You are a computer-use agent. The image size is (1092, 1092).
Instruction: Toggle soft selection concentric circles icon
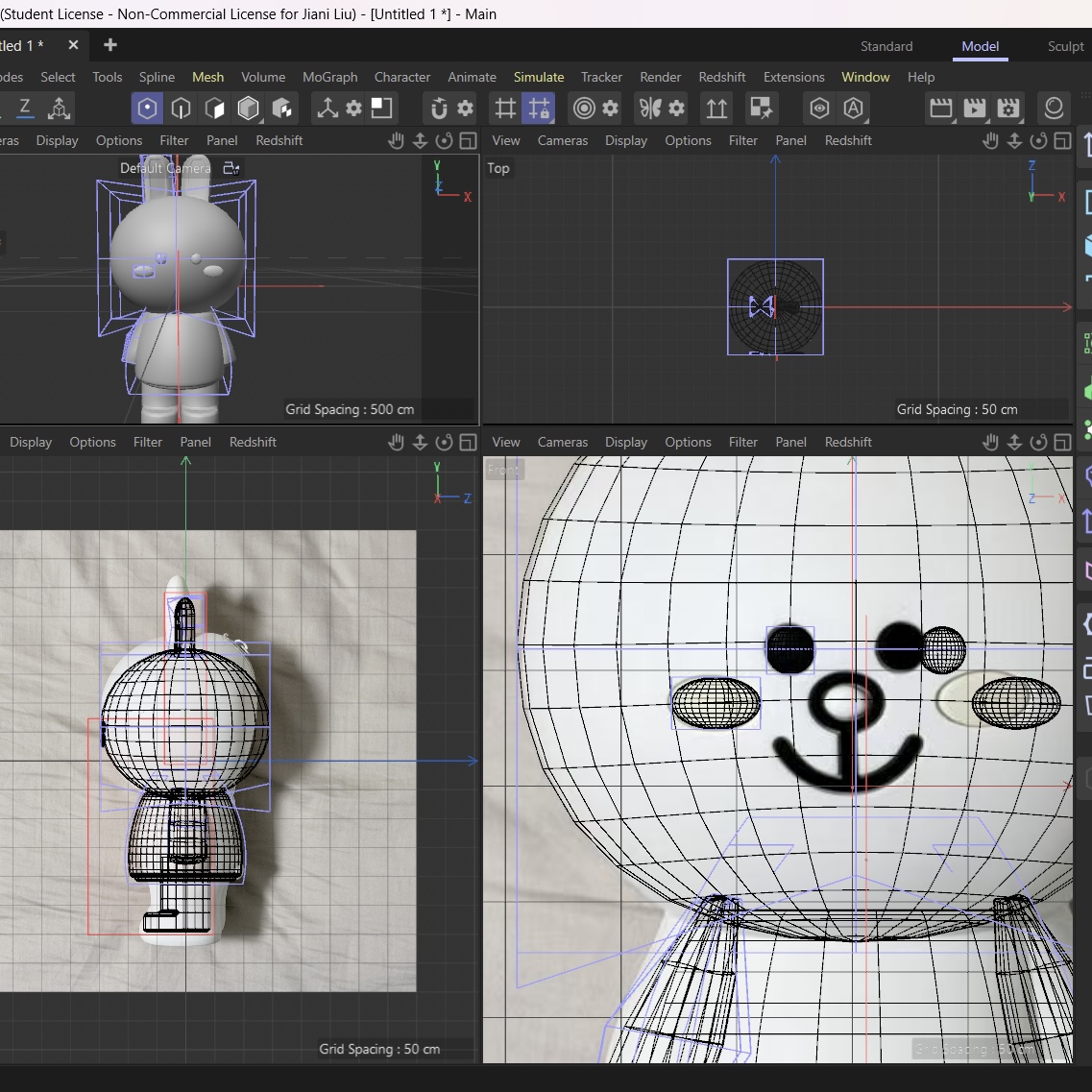pyautogui.click(x=584, y=108)
